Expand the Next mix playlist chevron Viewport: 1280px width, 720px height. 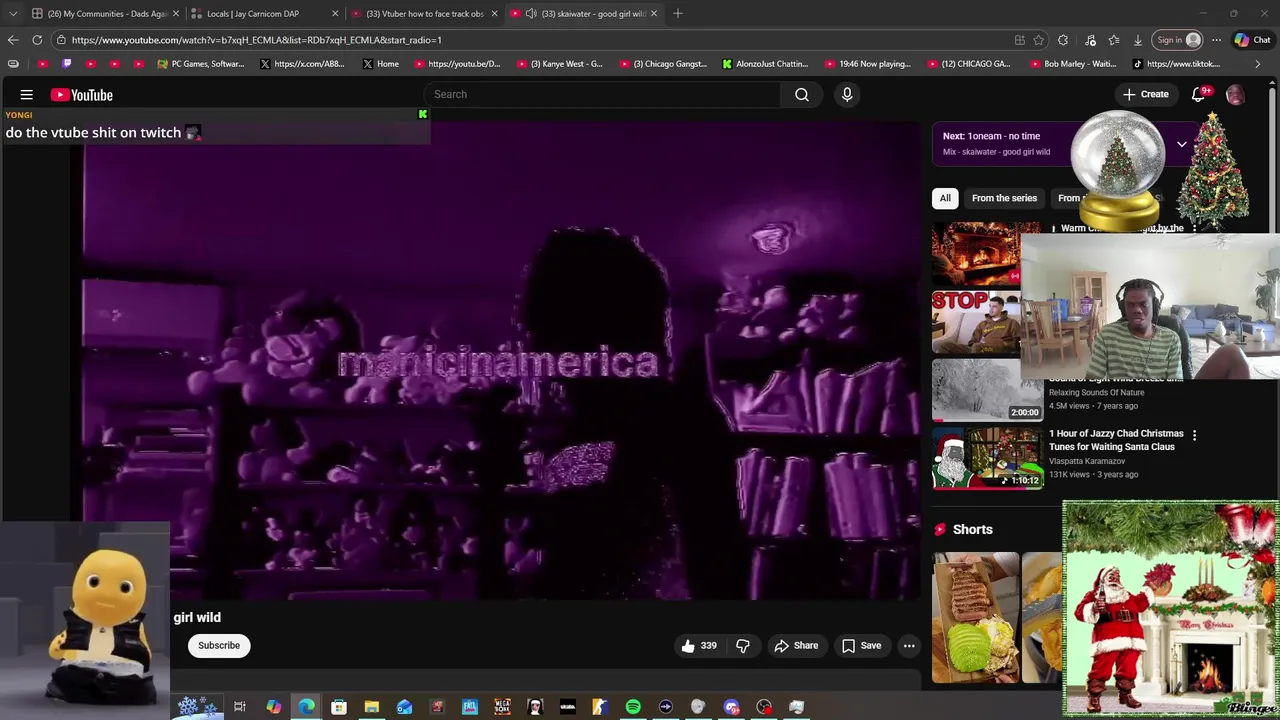pyautogui.click(x=1182, y=144)
